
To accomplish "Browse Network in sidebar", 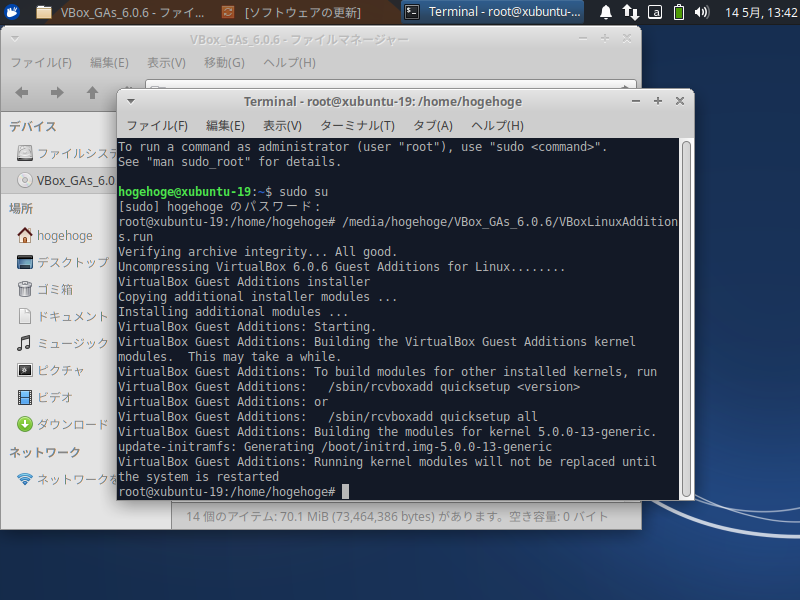I will (66, 479).
